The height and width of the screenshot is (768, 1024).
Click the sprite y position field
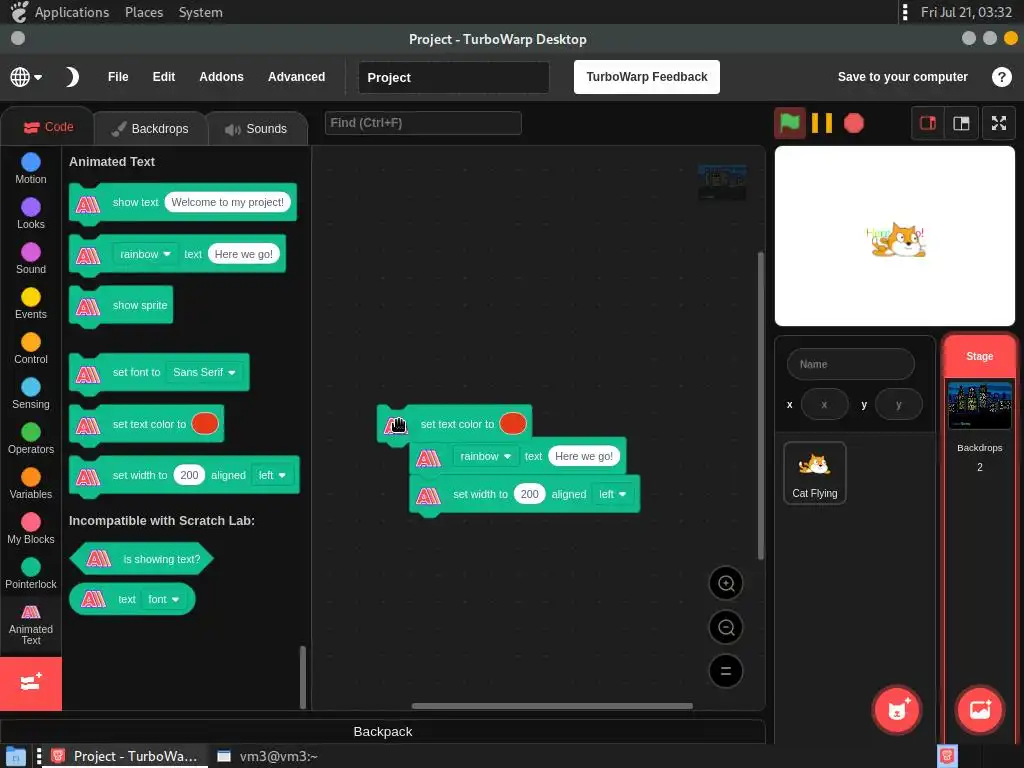coord(899,404)
